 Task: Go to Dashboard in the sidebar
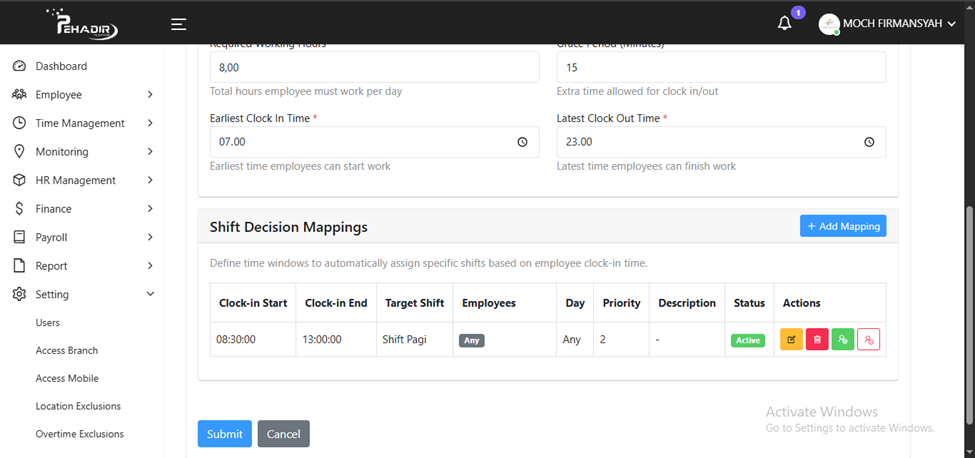pyautogui.click(x=61, y=66)
